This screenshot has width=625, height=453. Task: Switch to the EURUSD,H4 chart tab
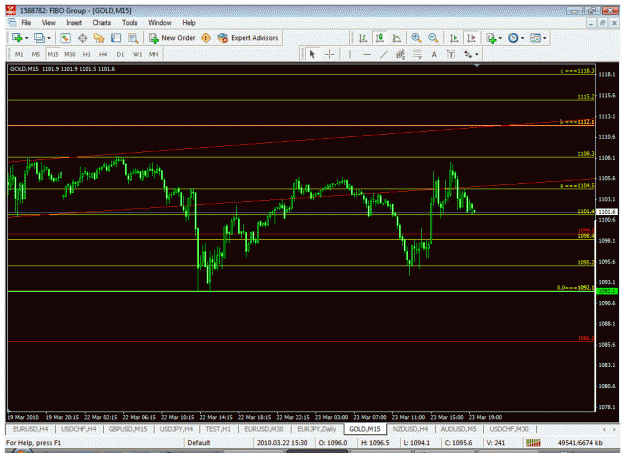pyautogui.click(x=31, y=429)
